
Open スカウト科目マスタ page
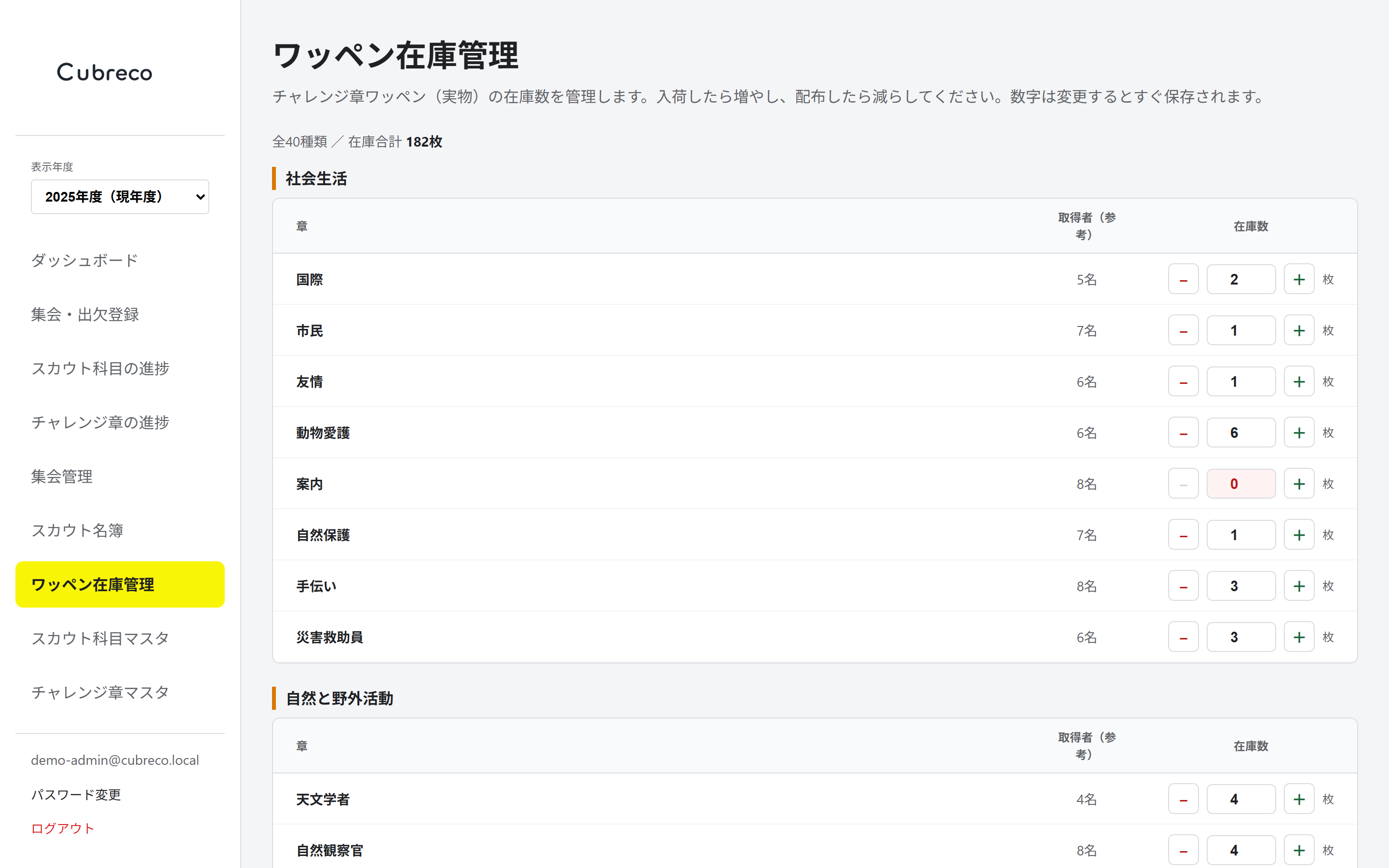120,638
